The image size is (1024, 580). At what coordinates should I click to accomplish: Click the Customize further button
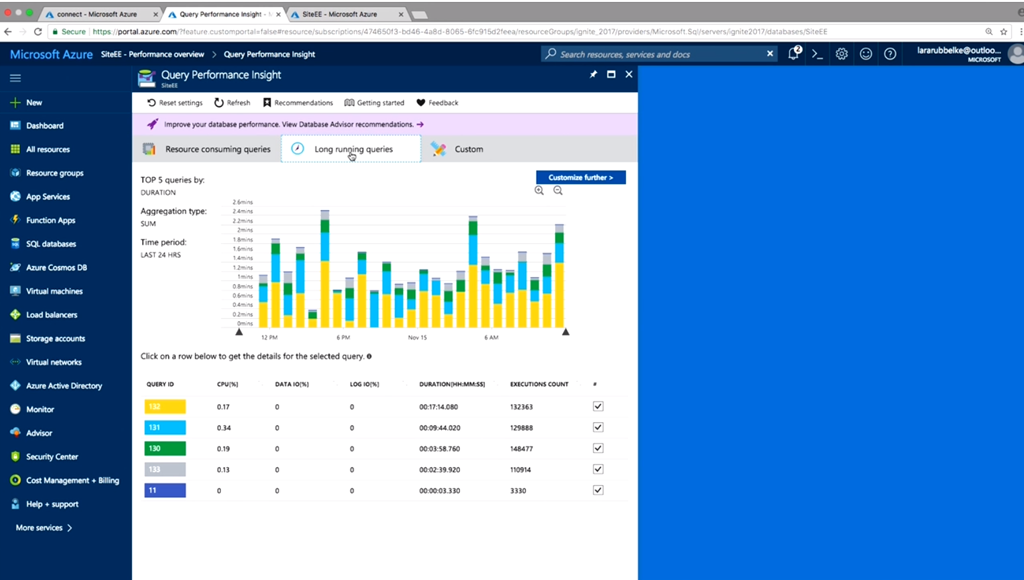[x=580, y=177]
